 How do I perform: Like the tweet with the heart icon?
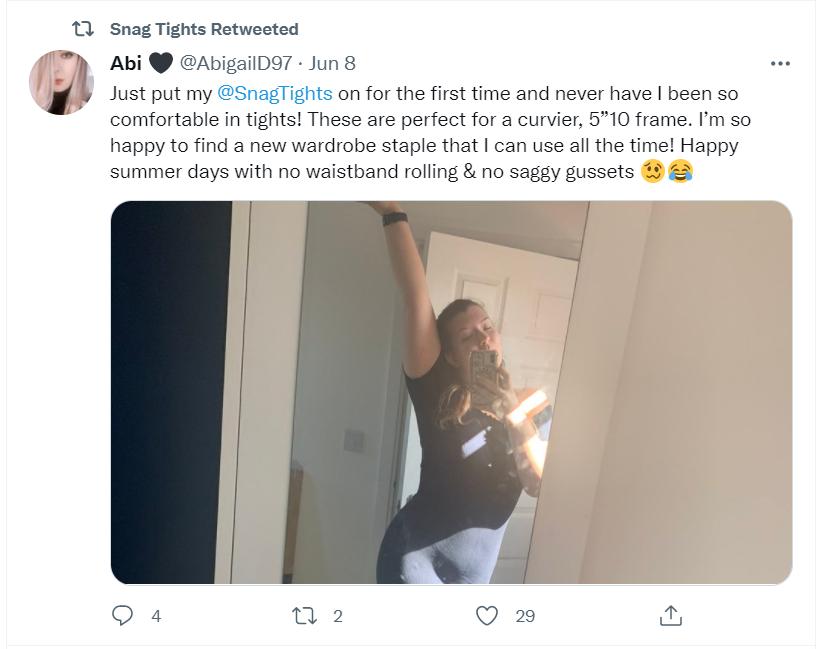click(487, 616)
